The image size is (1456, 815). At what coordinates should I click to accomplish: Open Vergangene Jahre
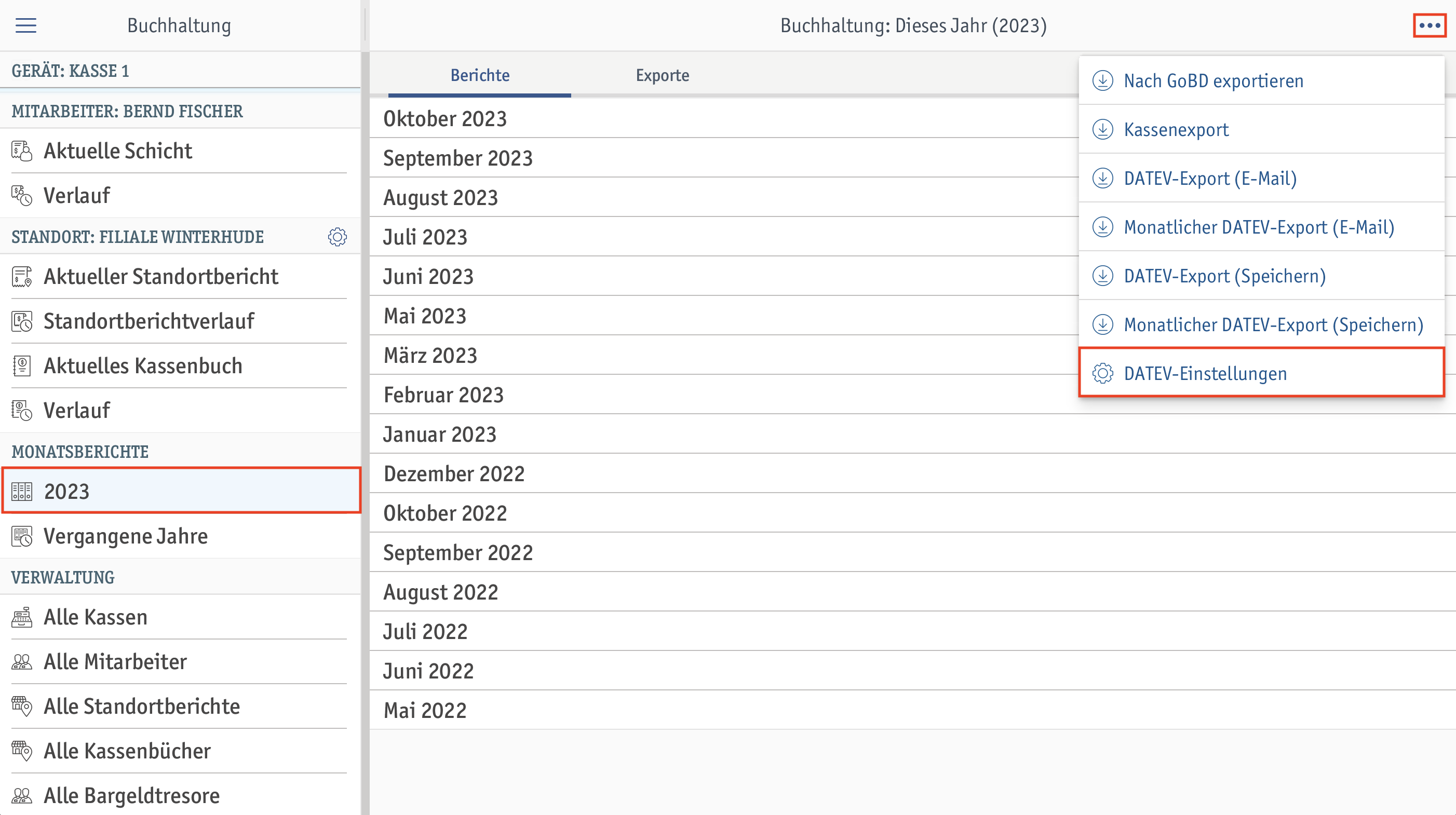point(180,536)
